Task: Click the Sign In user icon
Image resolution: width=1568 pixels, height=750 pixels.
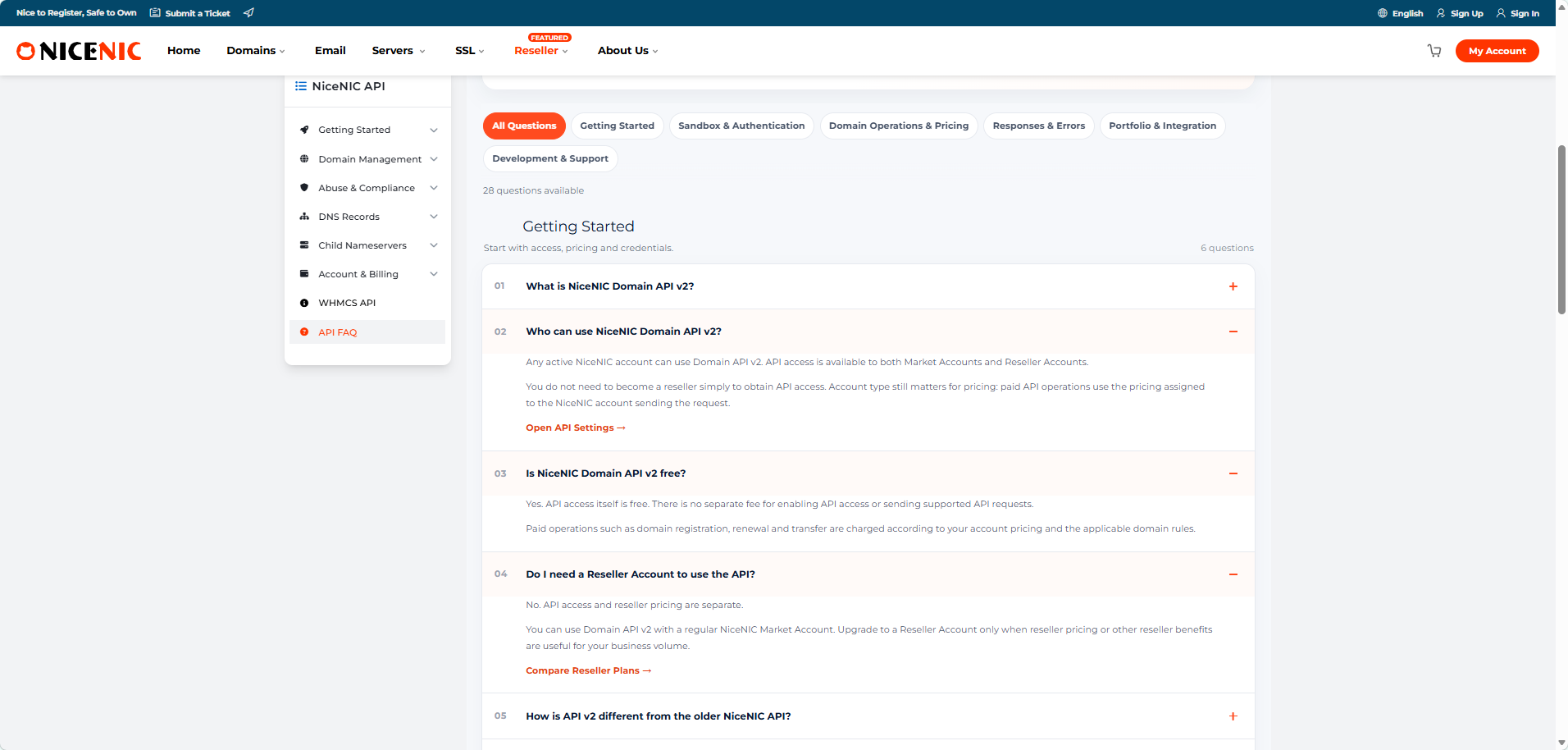Action: pyautogui.click(x=1501, y=13)
